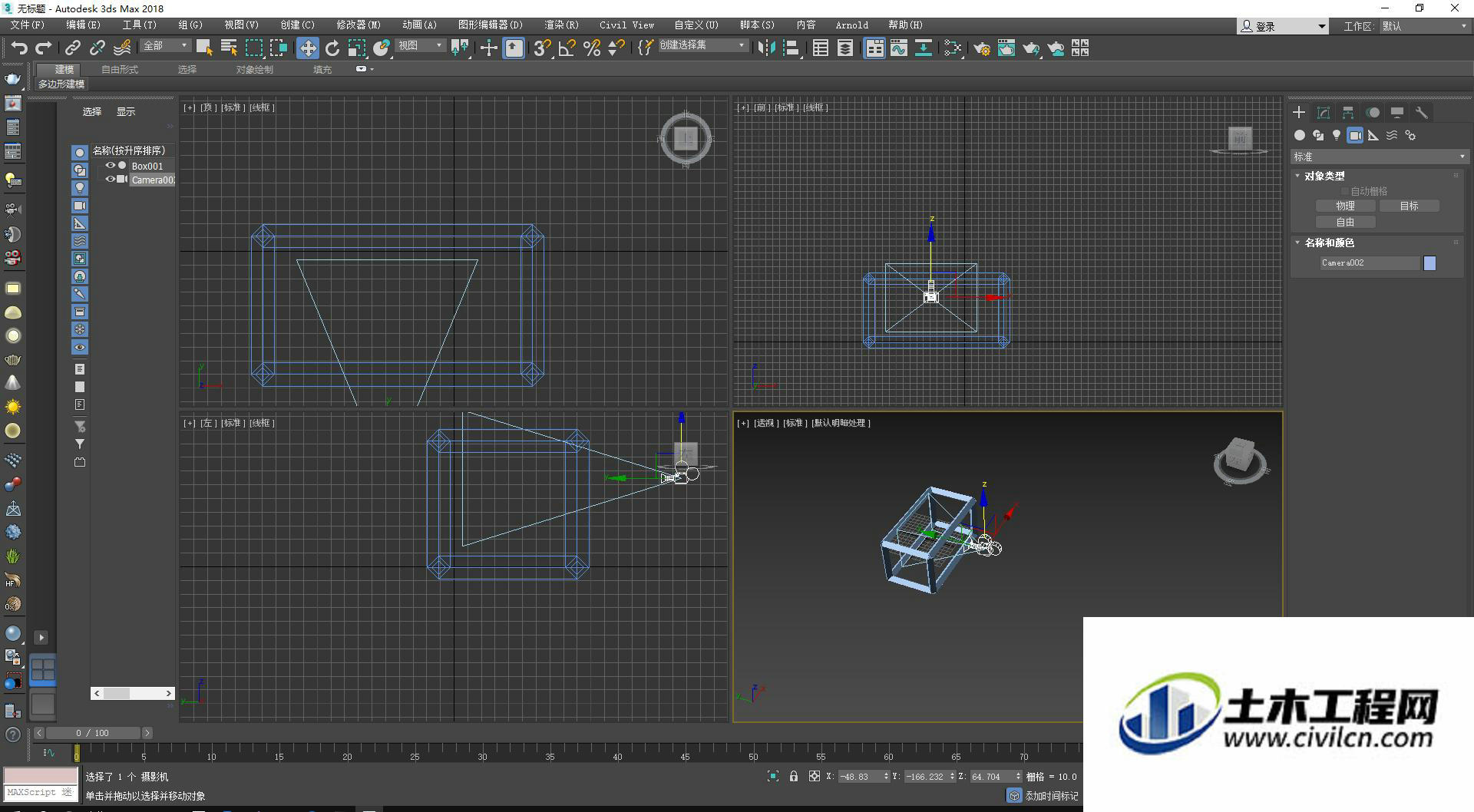Toggle Window/Crossing selection mode

coord(278,48)
